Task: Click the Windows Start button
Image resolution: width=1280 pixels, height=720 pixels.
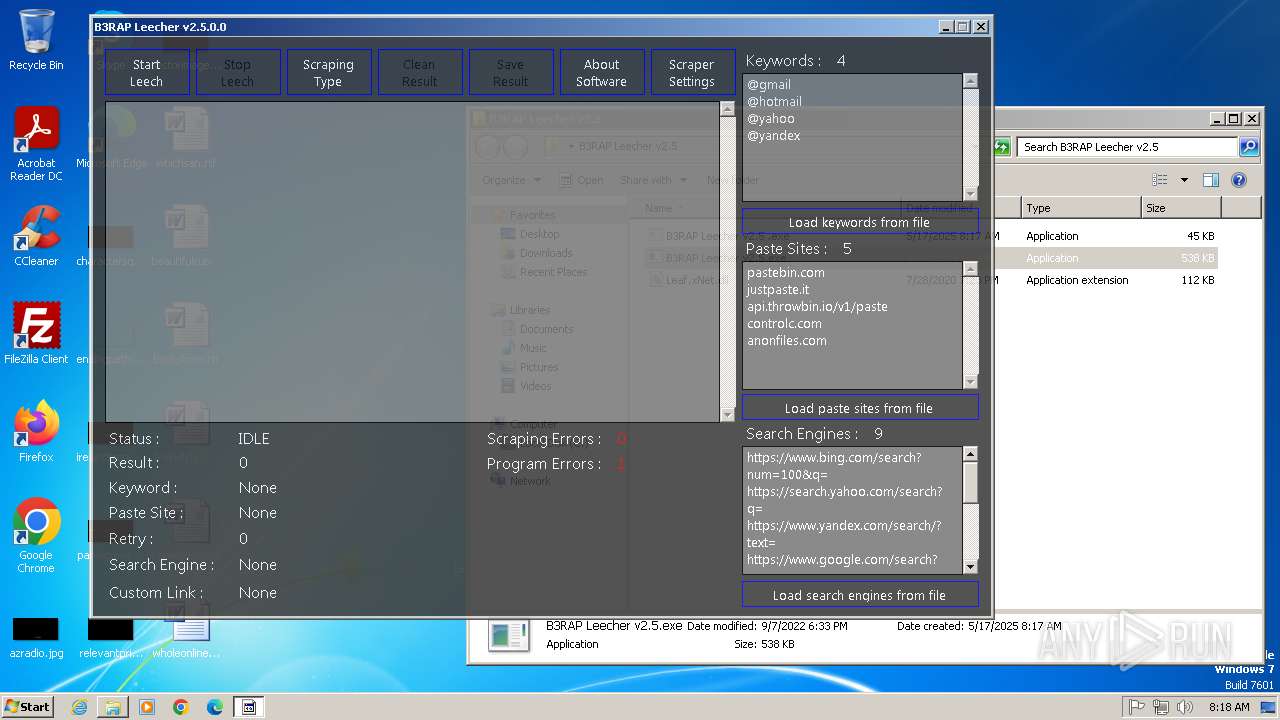Action: click(x=27, y=706)
